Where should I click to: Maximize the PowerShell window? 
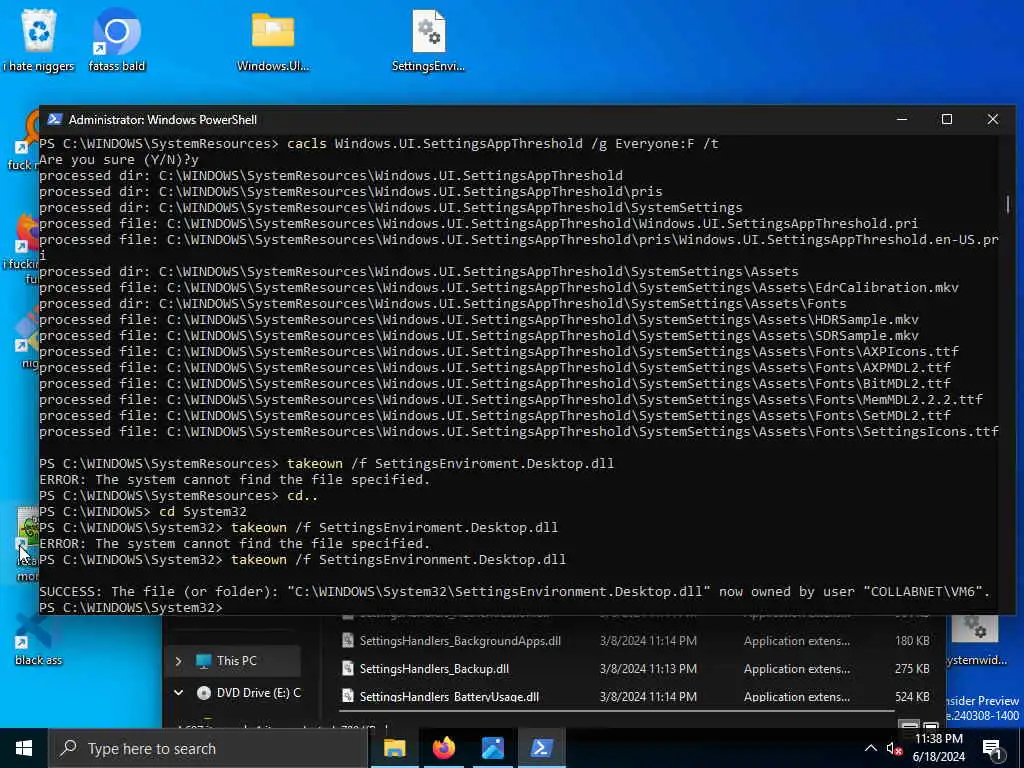947,120
